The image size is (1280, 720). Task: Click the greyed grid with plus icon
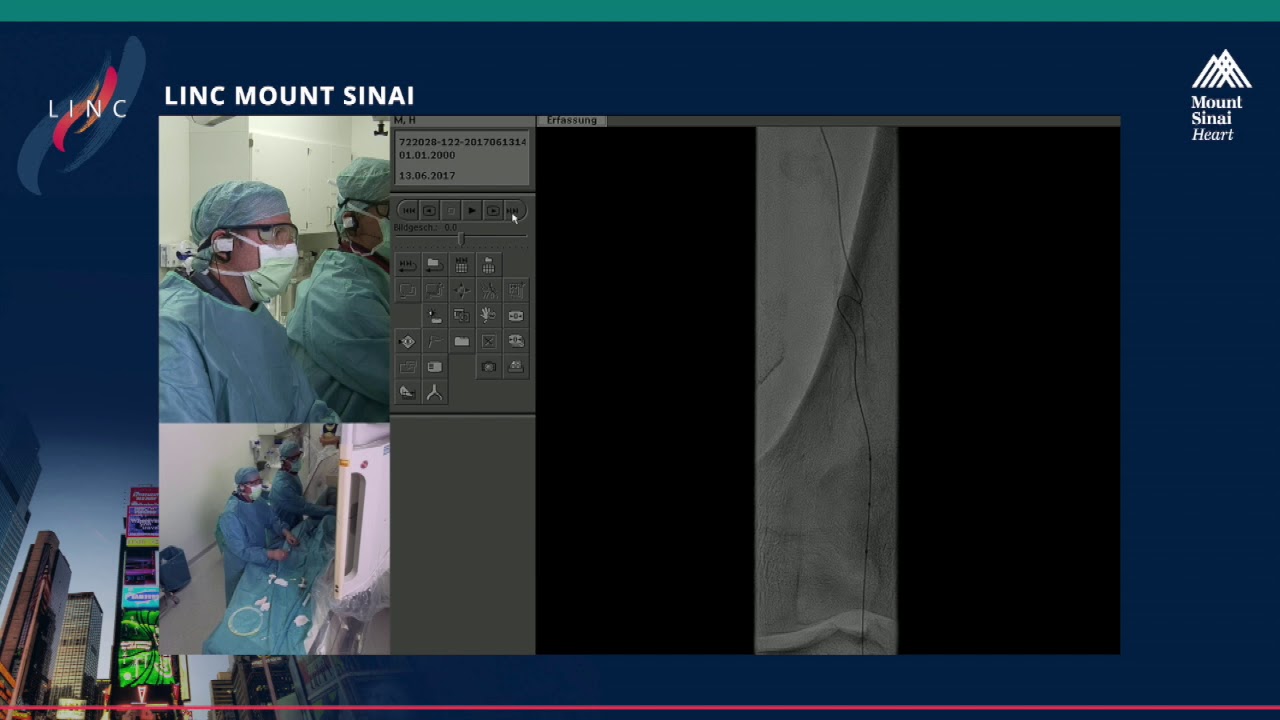(x=516, y=290)
